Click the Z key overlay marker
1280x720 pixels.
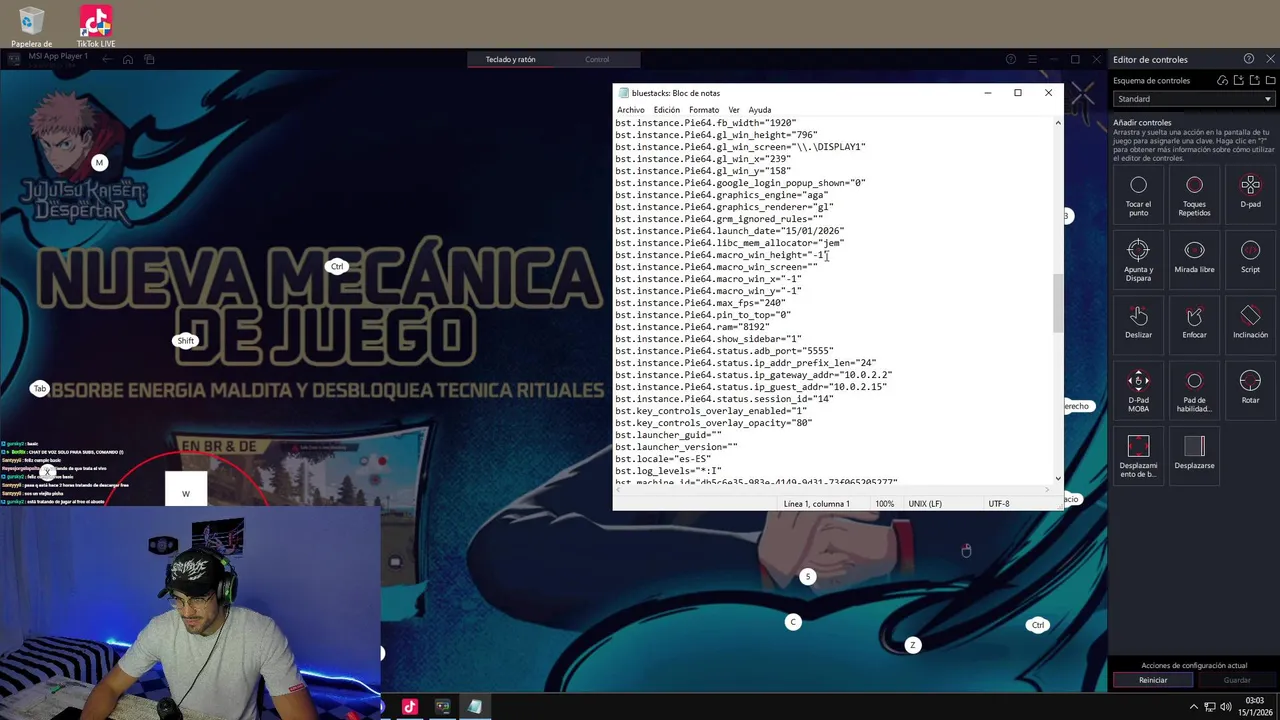(x=912, y=645)
